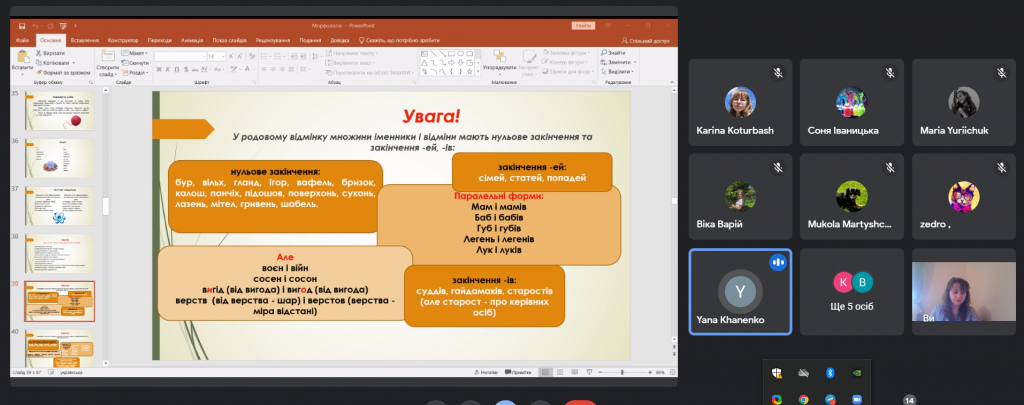Click the Створити слайд icon
The height and width of the screenshot is (405, 1024).
(x=107, y=63)
